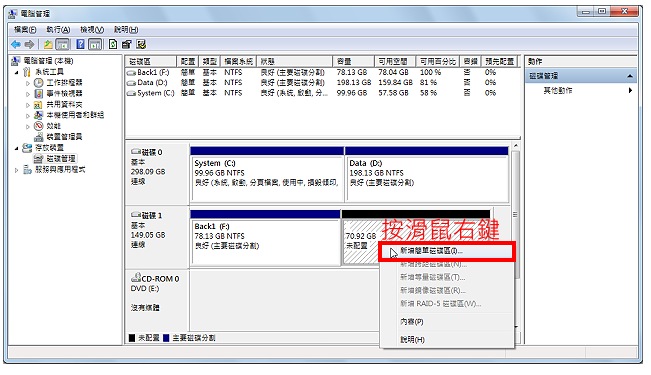Click the blue 主要磁碟分割 legend swatch
The image size is (651, 375).
coord(166,338)
